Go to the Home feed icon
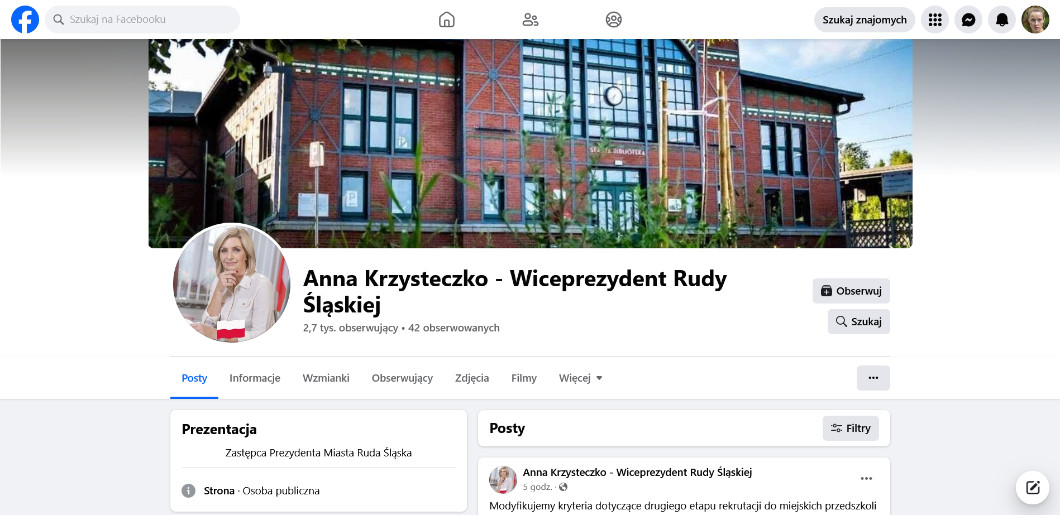 click(447, 19)
